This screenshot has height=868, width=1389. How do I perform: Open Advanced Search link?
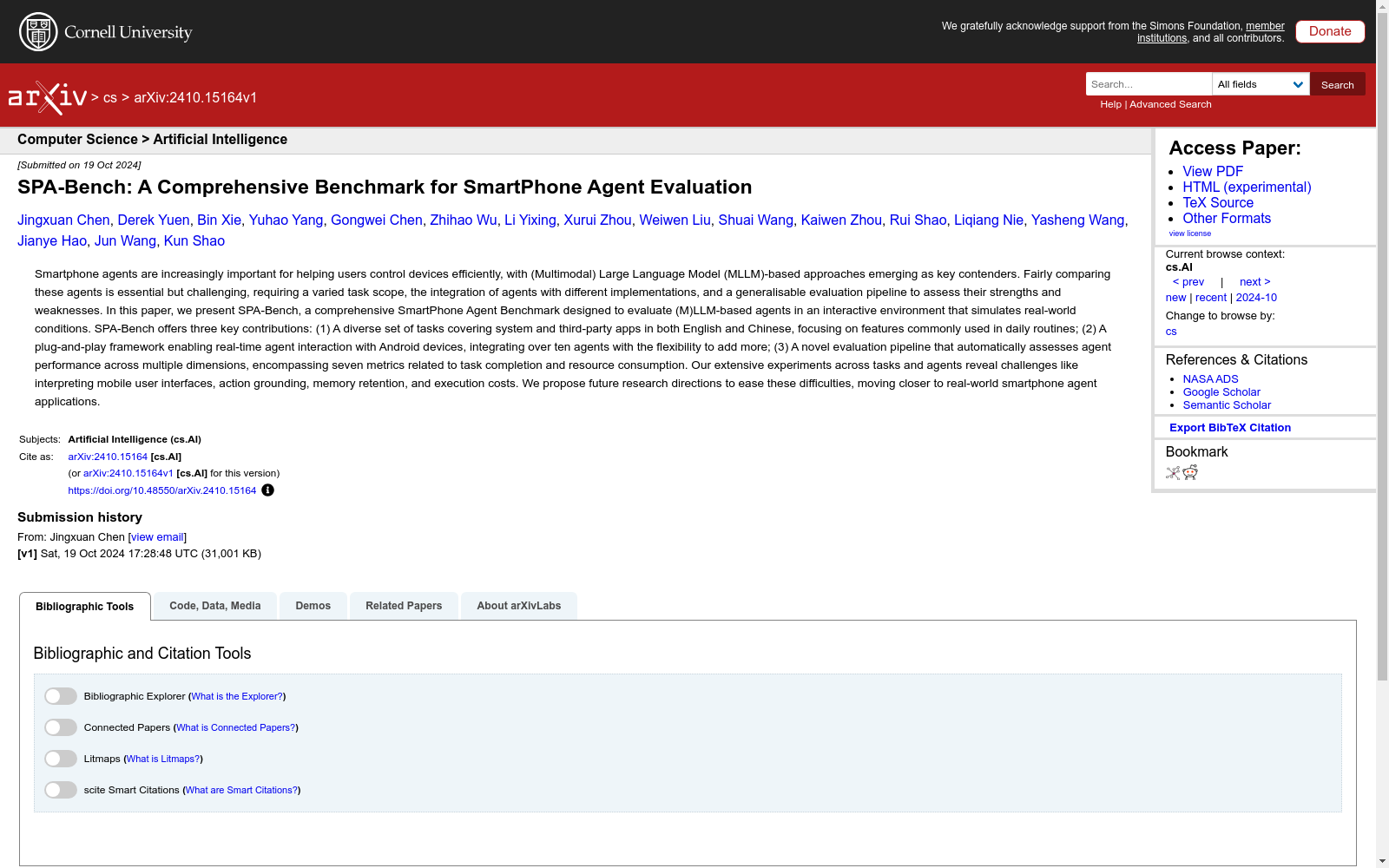(x=1170, y=104)
